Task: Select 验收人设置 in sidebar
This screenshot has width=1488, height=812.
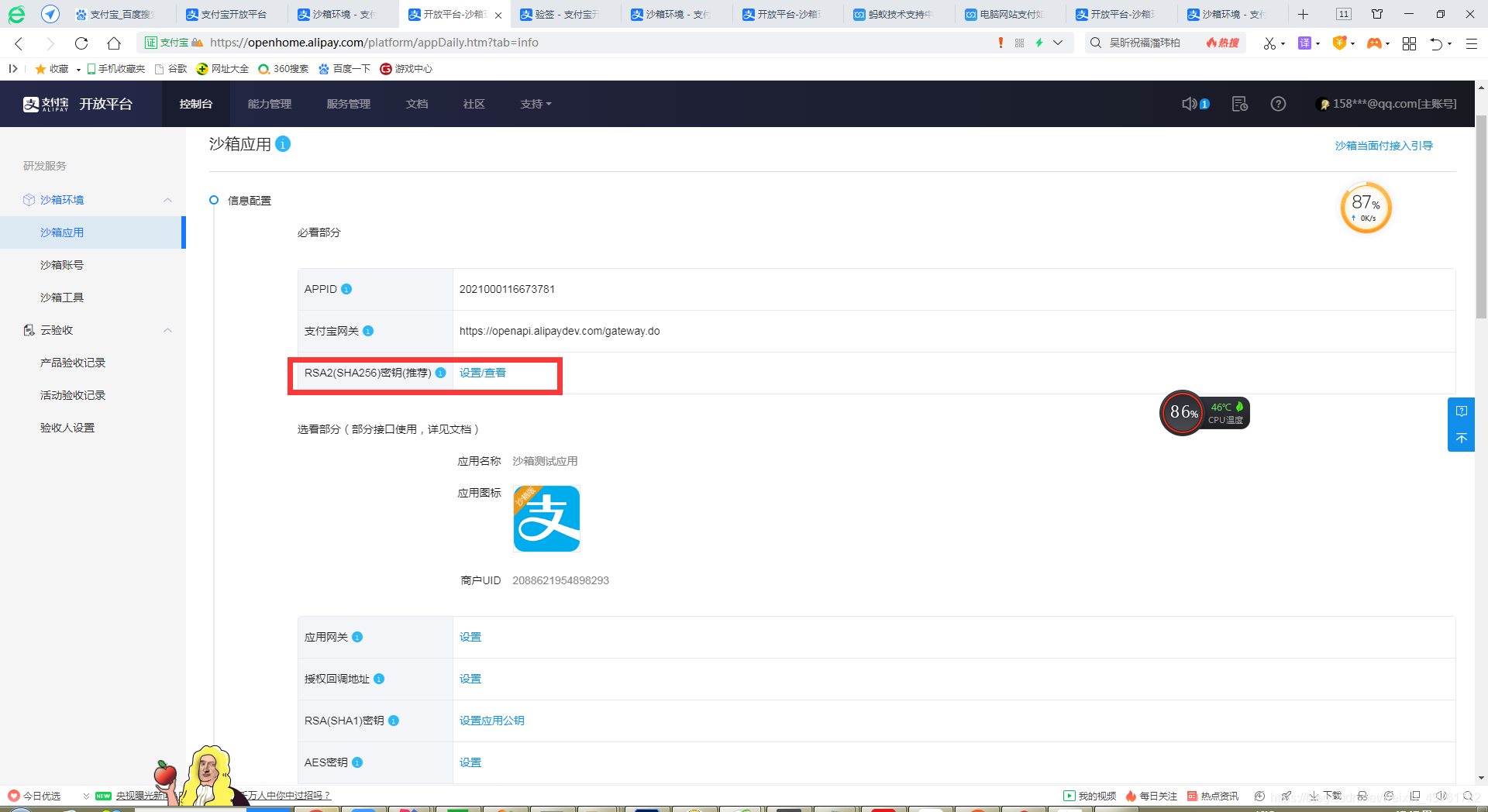Action: click(67, 428)
